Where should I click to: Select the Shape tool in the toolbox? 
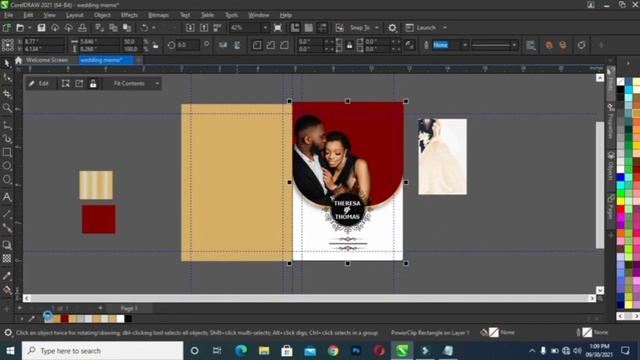[7, 78]
